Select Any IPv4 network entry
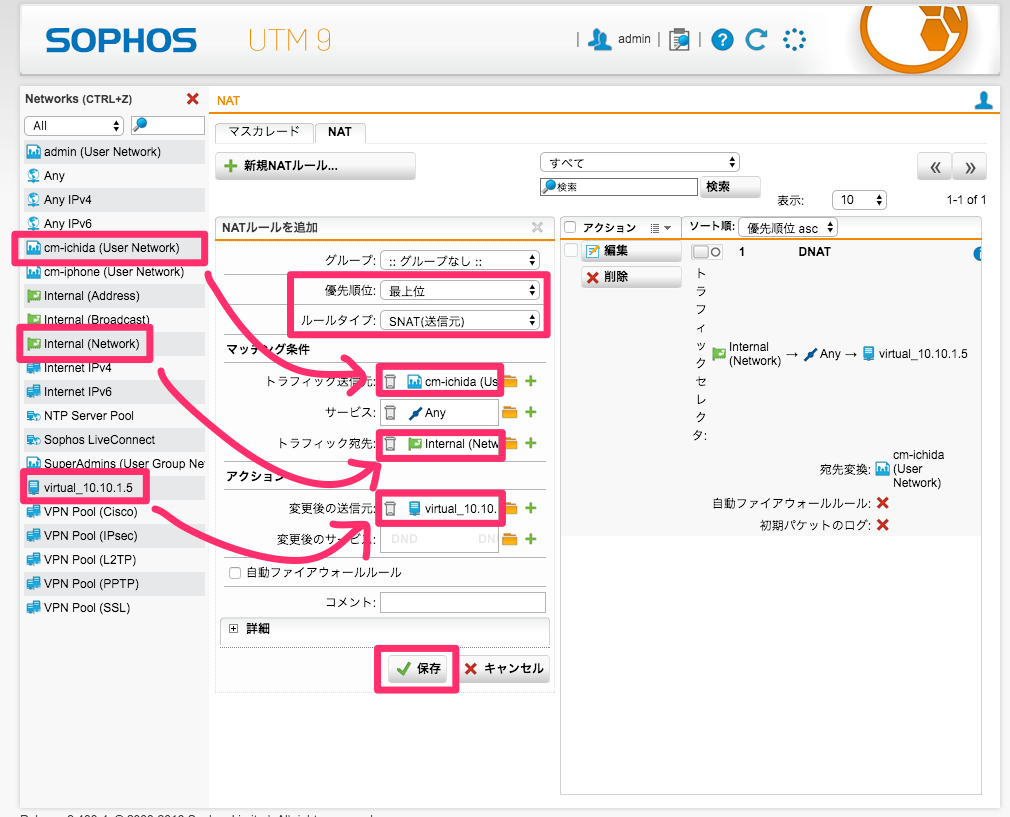Image resolution: width=1010 pixels, height=817 pixels. [x=114, y=200]
